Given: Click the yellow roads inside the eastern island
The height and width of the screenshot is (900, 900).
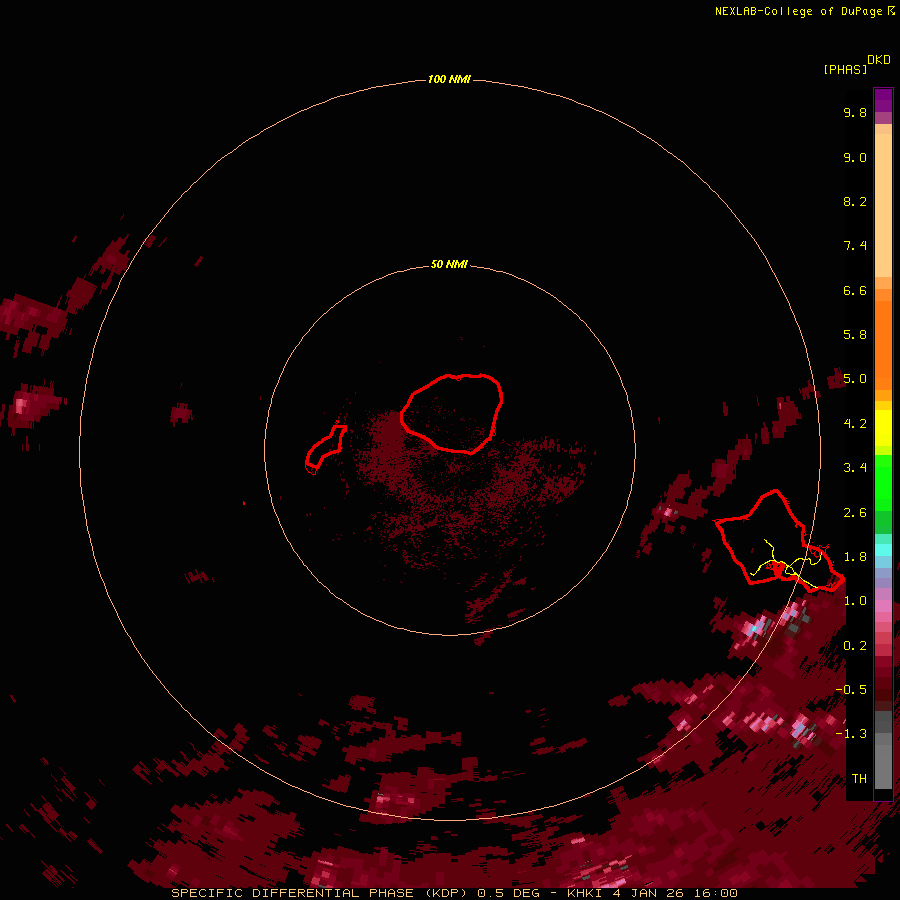Looking at the screenshot, I should [x=788, y=565].
